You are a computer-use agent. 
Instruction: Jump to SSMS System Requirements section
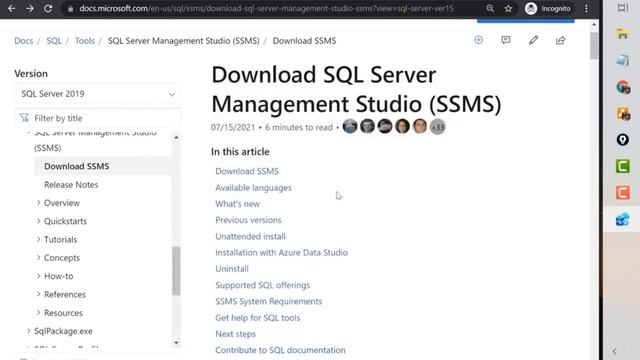click(x=269, y=301)
